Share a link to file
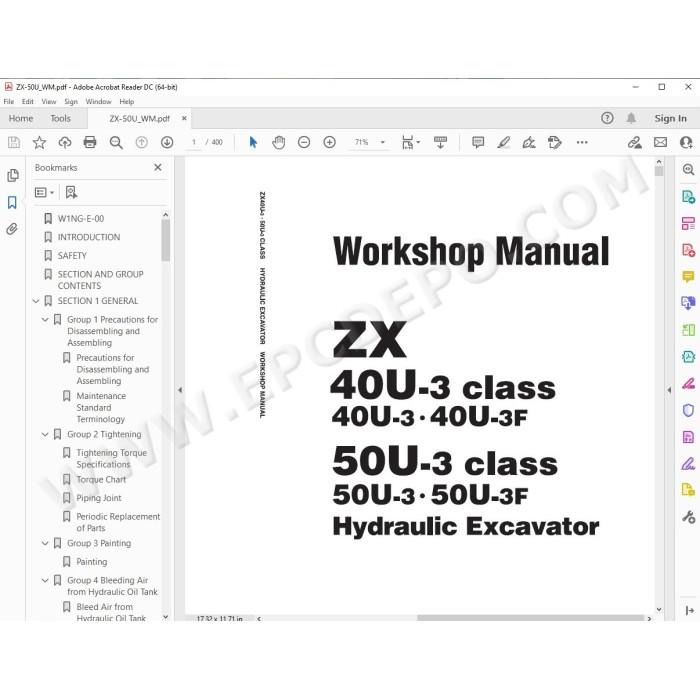Image resolution: width=700 pixels, height=700 pixels. coord(634,142)
